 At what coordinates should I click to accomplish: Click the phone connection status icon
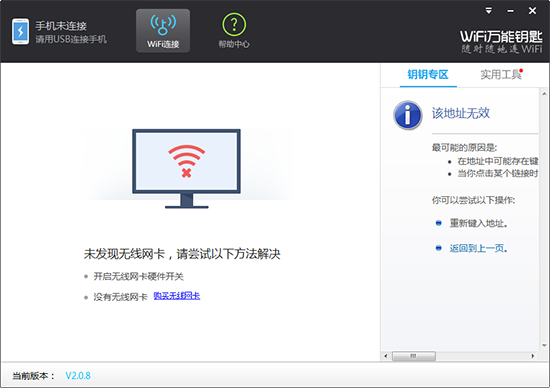[x=20, y=32]
